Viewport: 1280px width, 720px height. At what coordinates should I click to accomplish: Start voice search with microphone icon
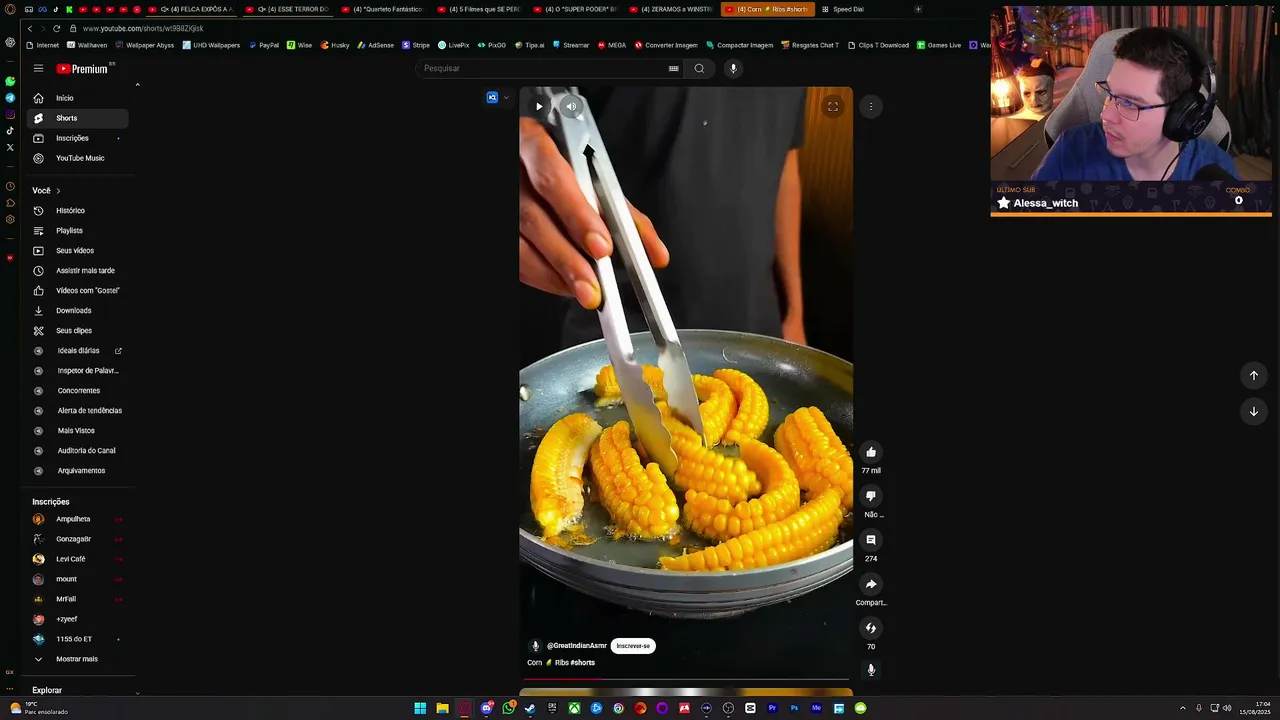point(733,68)
